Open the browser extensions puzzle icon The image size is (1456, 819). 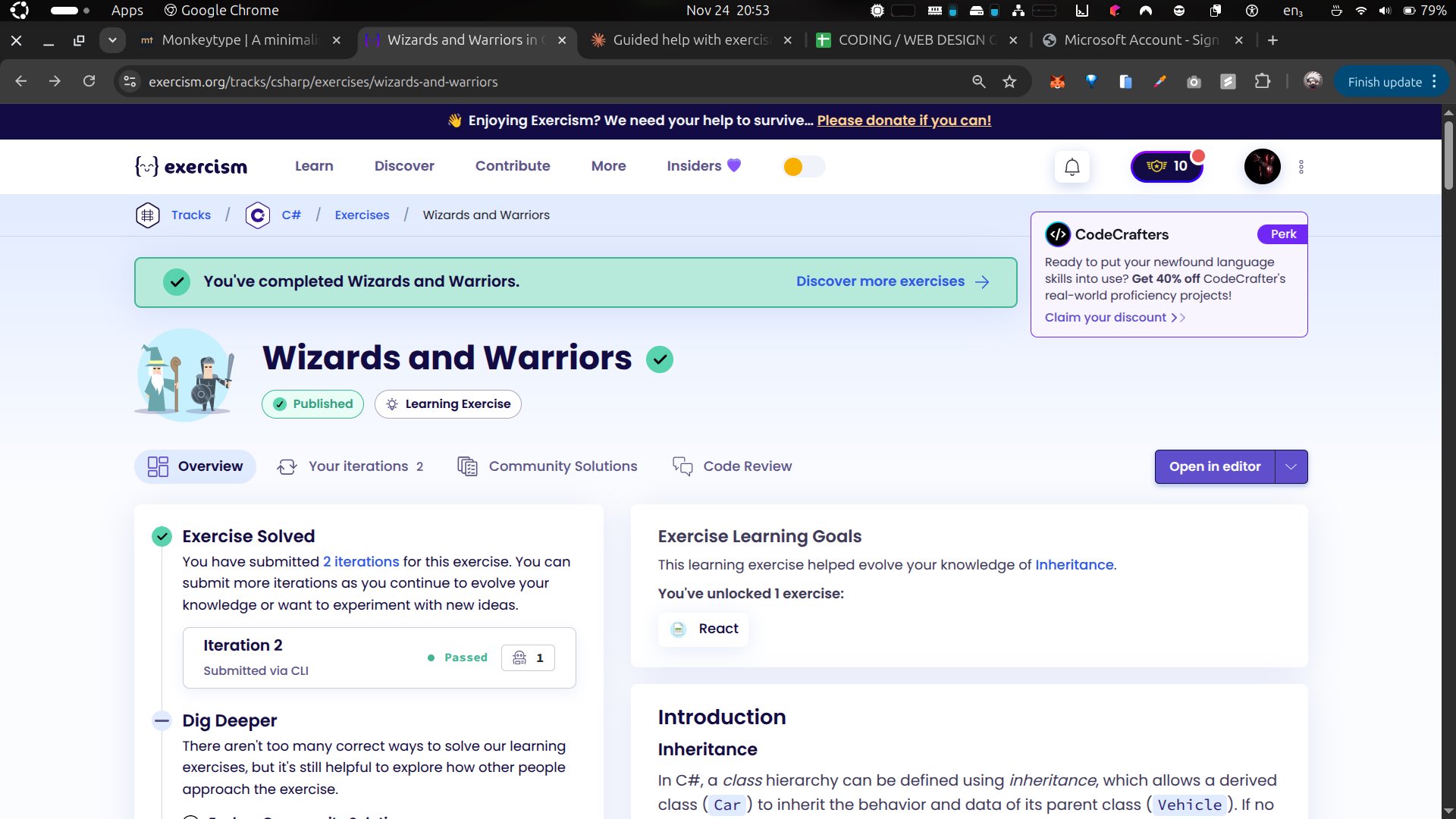click(1262, 82)
